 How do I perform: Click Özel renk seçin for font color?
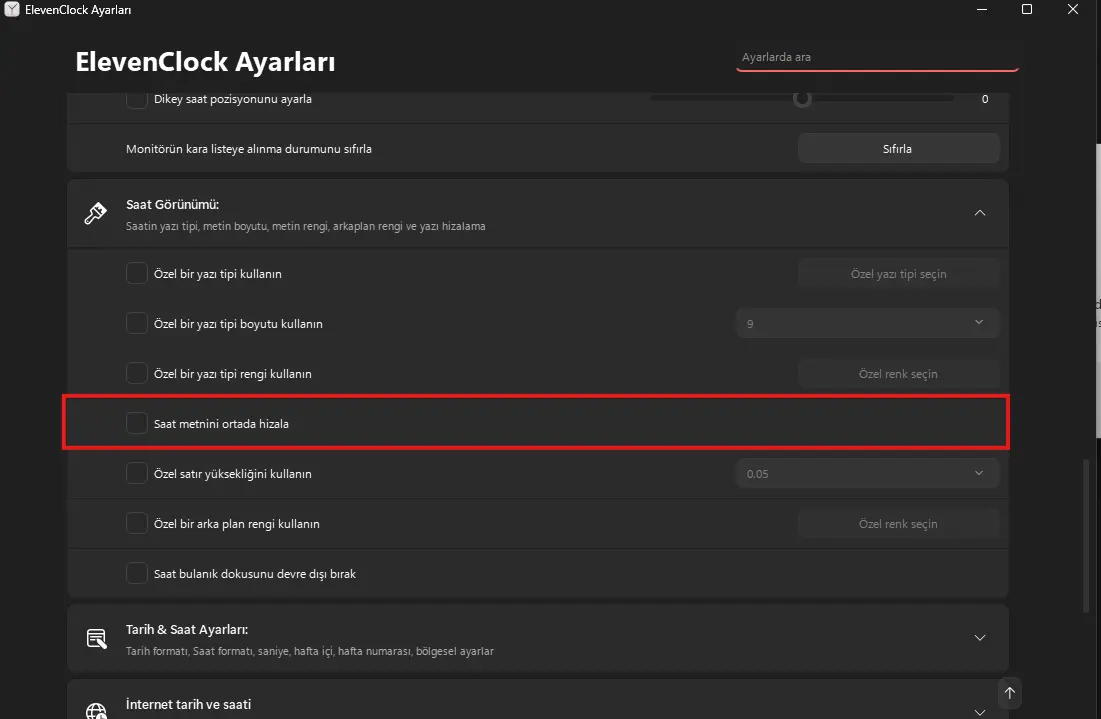(x=898, y=374)
